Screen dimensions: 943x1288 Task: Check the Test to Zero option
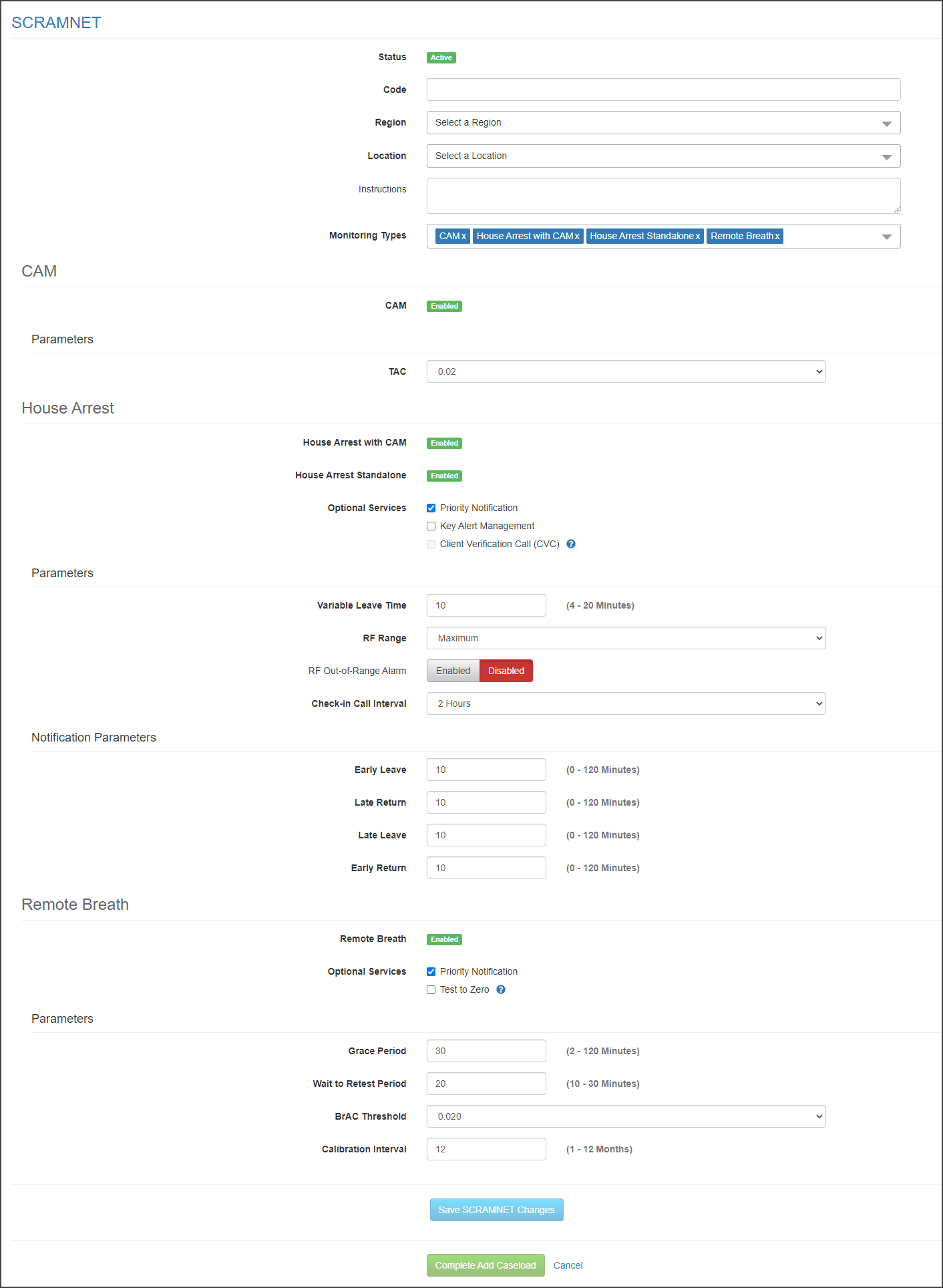coord(431,990)
